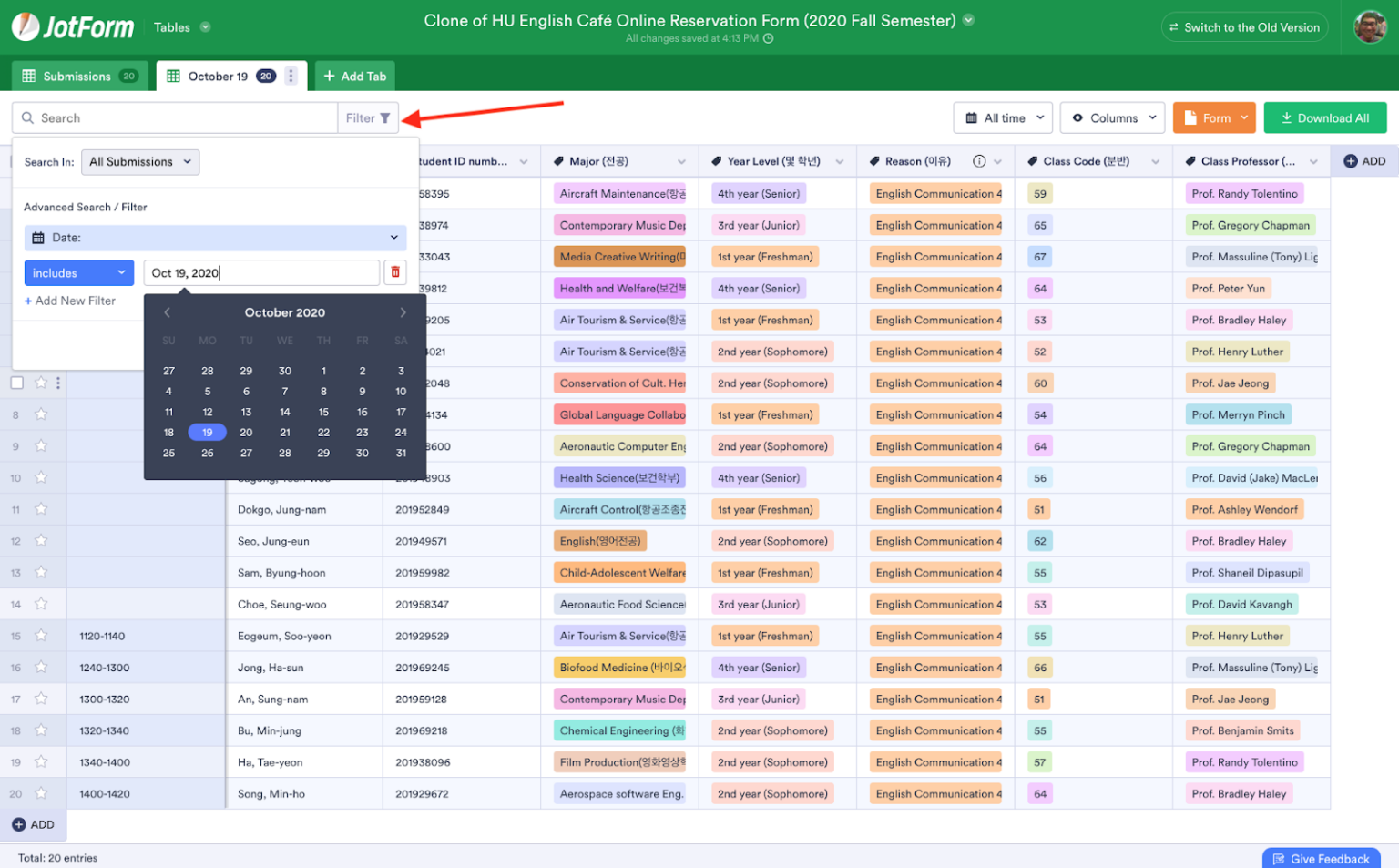Check the row selection checkbox

[16, 383]
